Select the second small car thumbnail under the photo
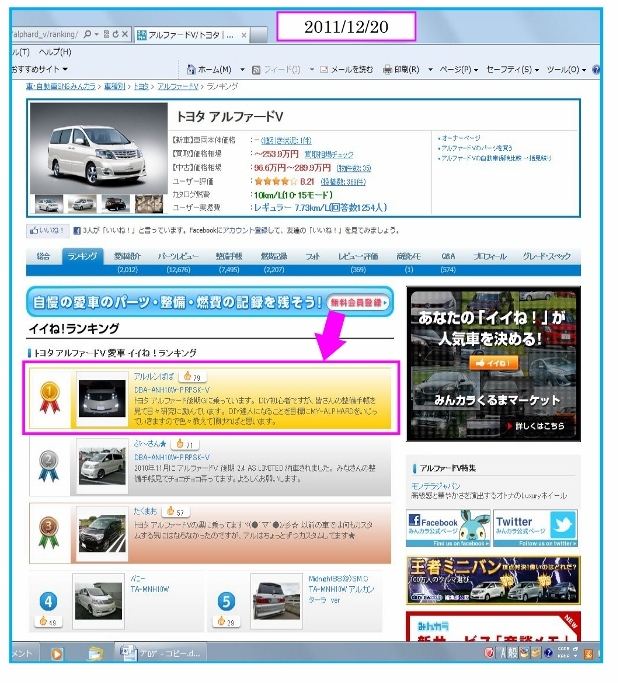Viewport: 618px width, 684px height. click(x=82, y=204)
